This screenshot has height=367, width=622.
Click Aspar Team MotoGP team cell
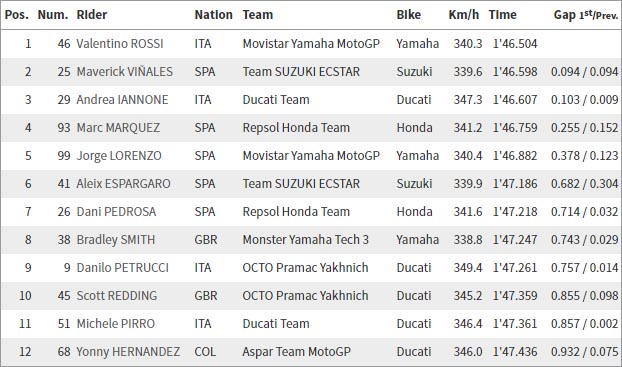(x=297, y=352)
